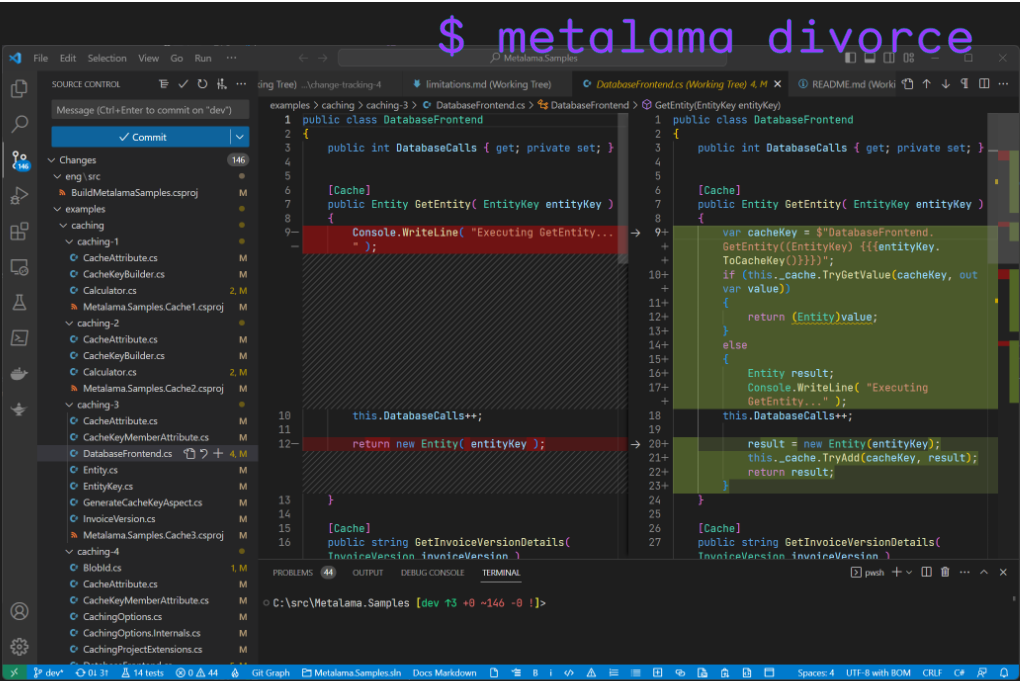Open the Explorer view in activity bar
The image size is (1020, 682).
[x=20, y=88]
